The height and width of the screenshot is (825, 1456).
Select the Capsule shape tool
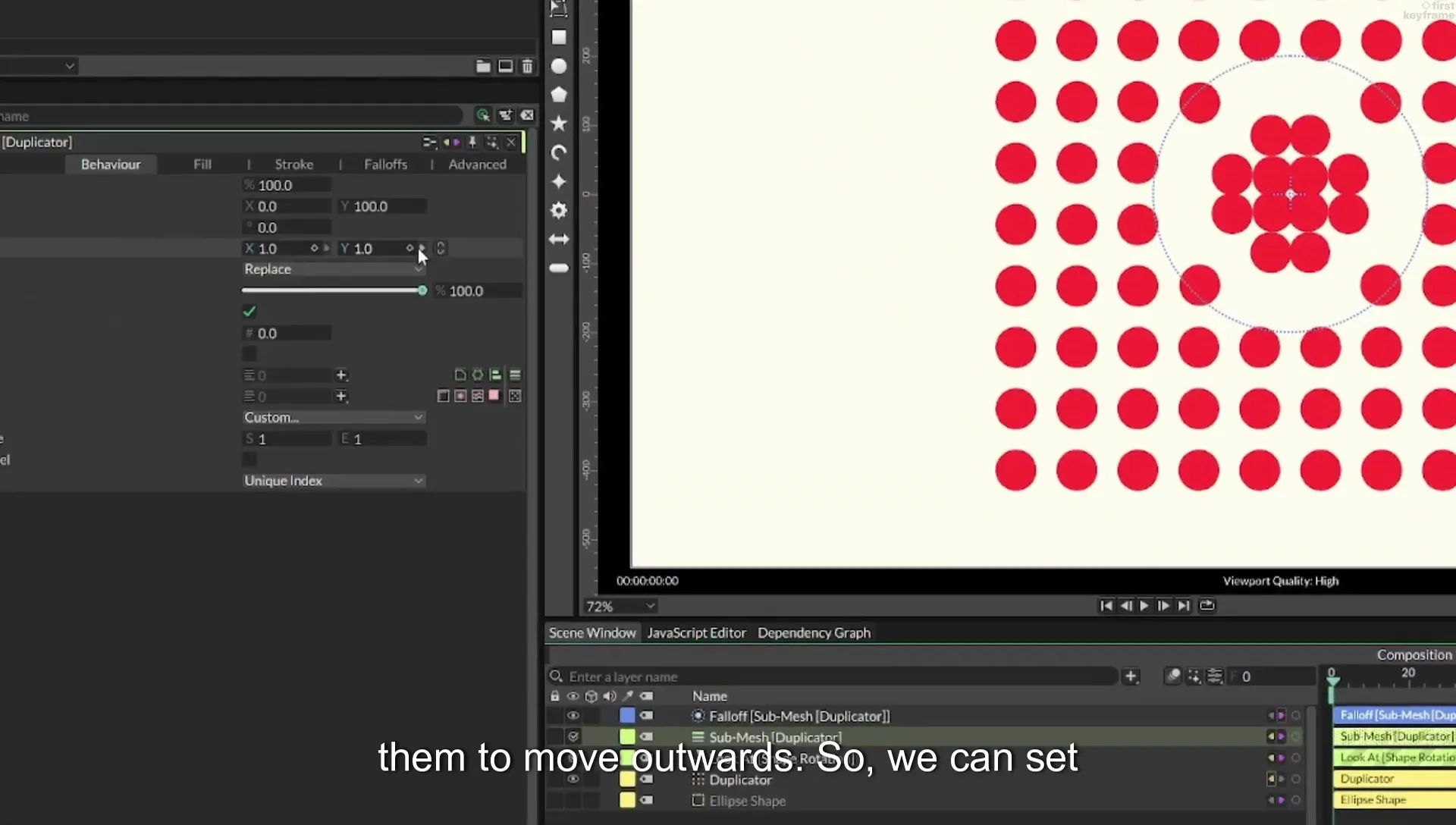(x=559, y=268)
